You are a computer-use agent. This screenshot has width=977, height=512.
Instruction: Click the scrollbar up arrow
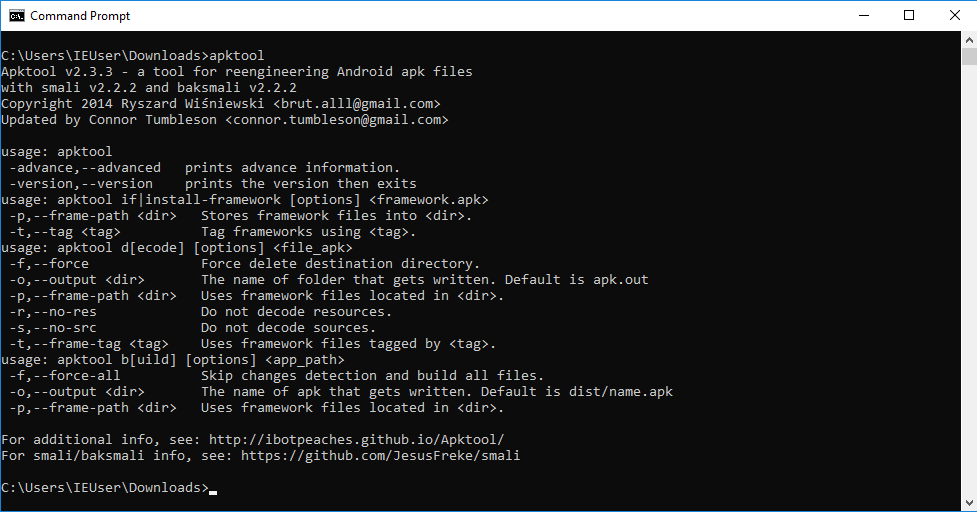point(968,40)
